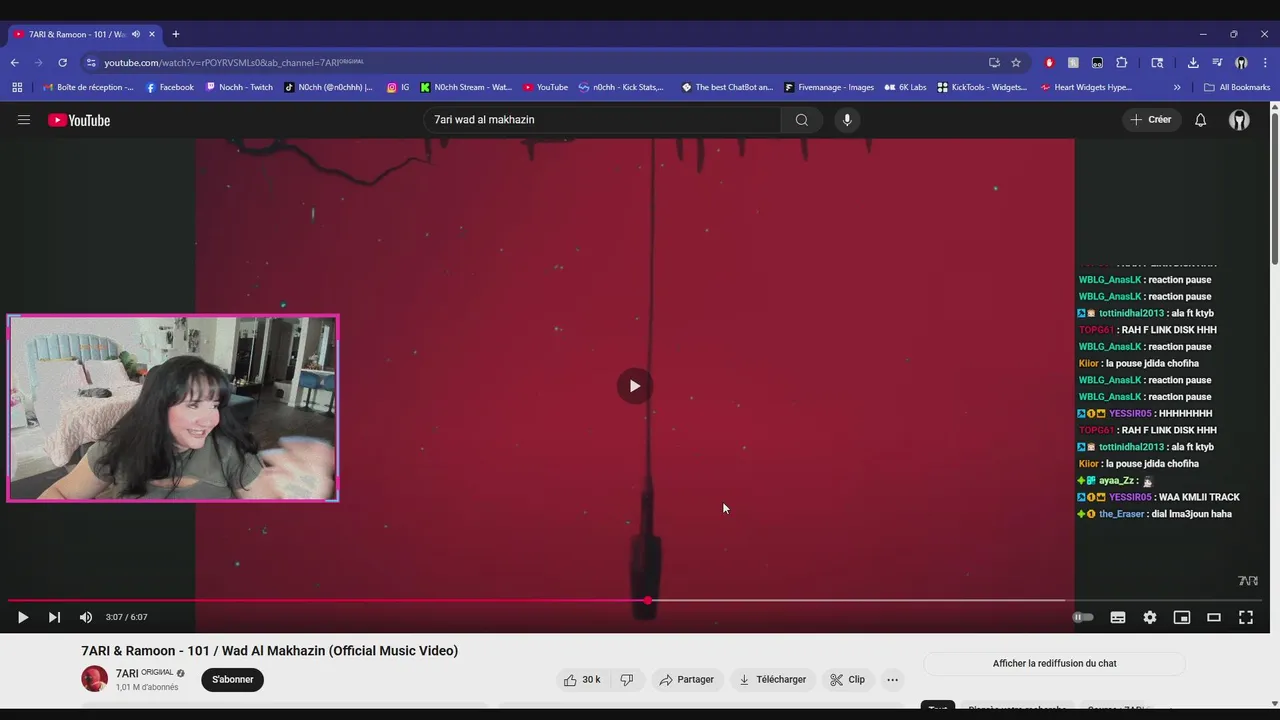The height and width of the screenshot is (720, 1280).
Task: Toggle subtitles on the player
Action: [1118, 618]
